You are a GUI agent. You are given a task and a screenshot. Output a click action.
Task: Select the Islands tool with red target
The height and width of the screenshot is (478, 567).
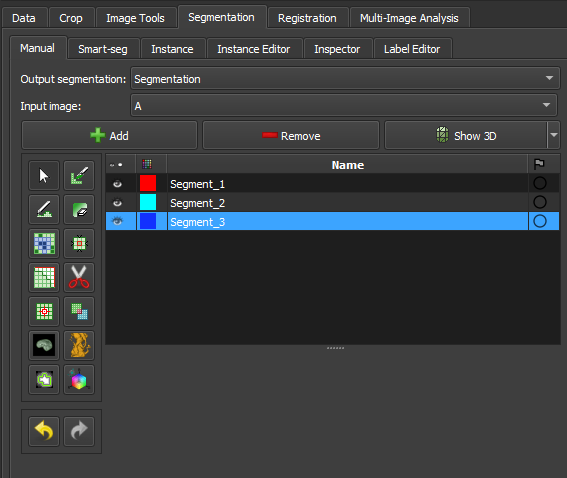click(x=44, y=311)
